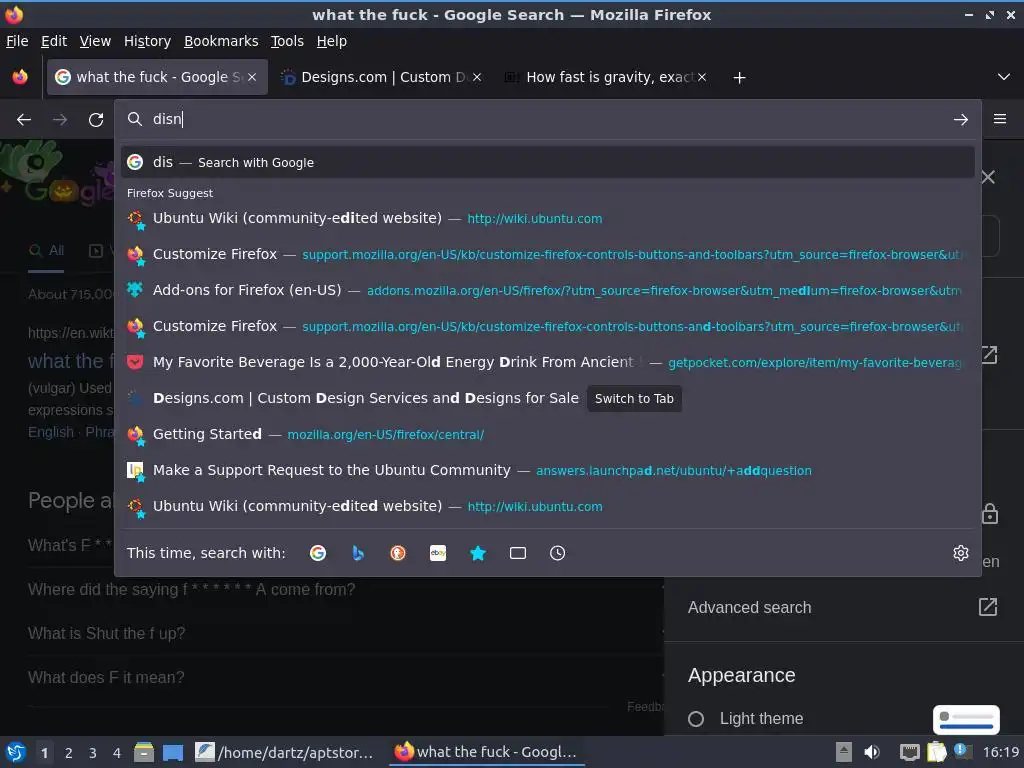Image resolution: width=1024 pixels, height=768 pixels.
Task: Open removable media eject tray icon
Action: [844, 752]
